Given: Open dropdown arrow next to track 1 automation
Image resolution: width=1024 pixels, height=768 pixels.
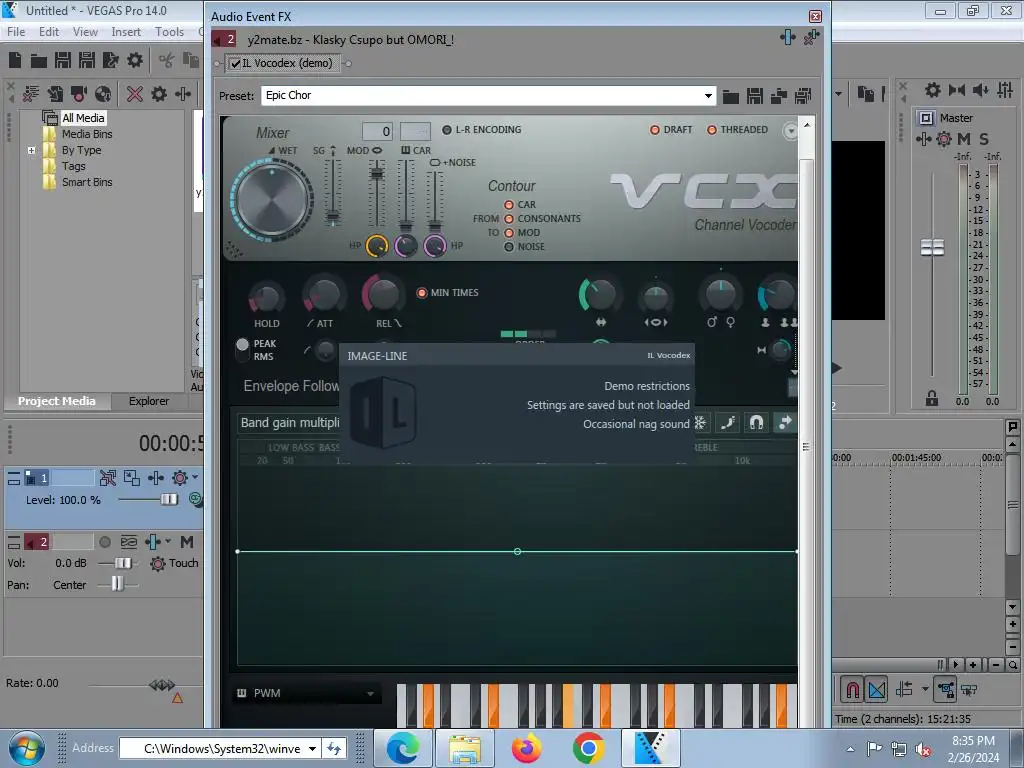Looking at the screenshot, I should point(195,478).
